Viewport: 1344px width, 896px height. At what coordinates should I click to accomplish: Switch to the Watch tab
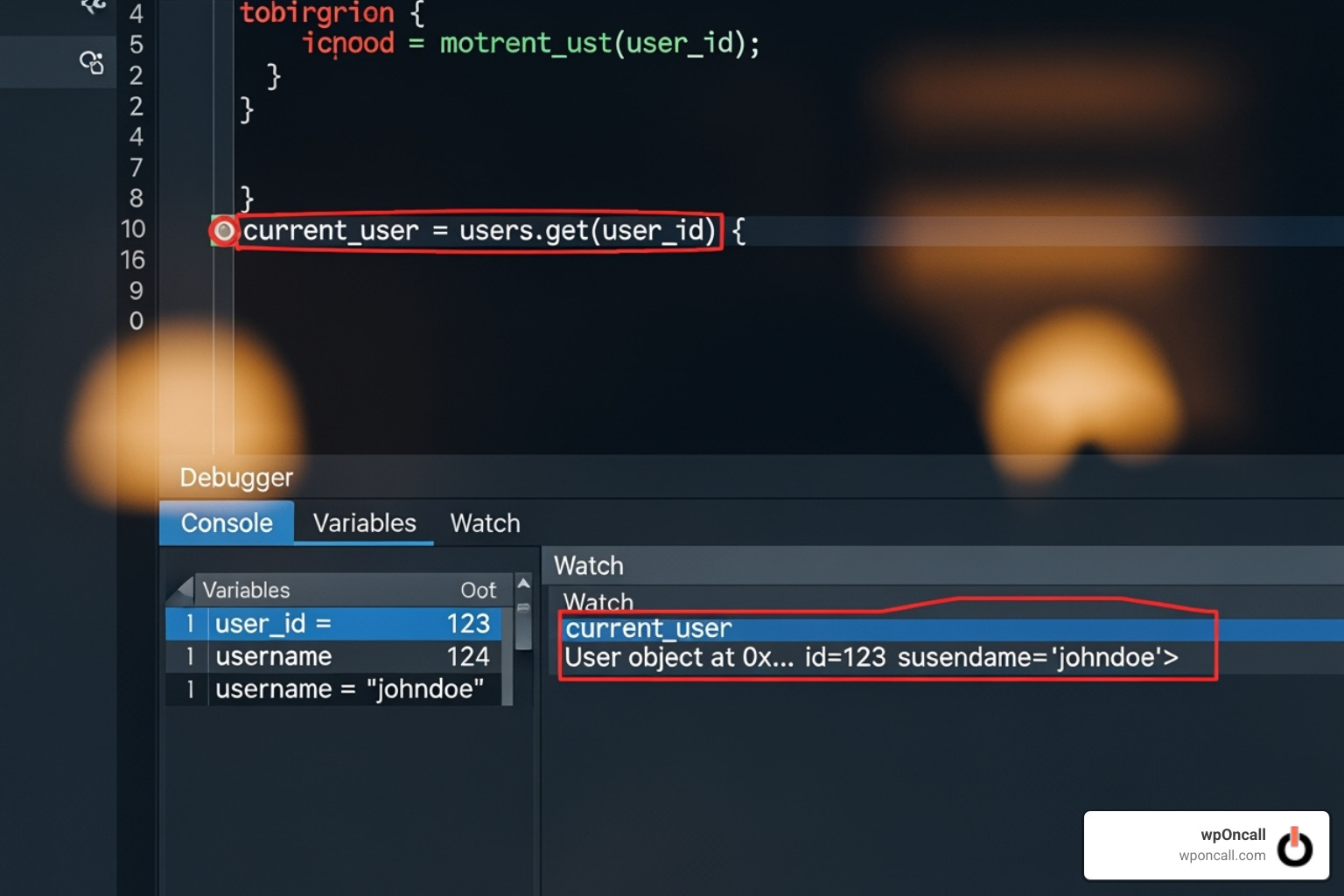coord(484,522)
